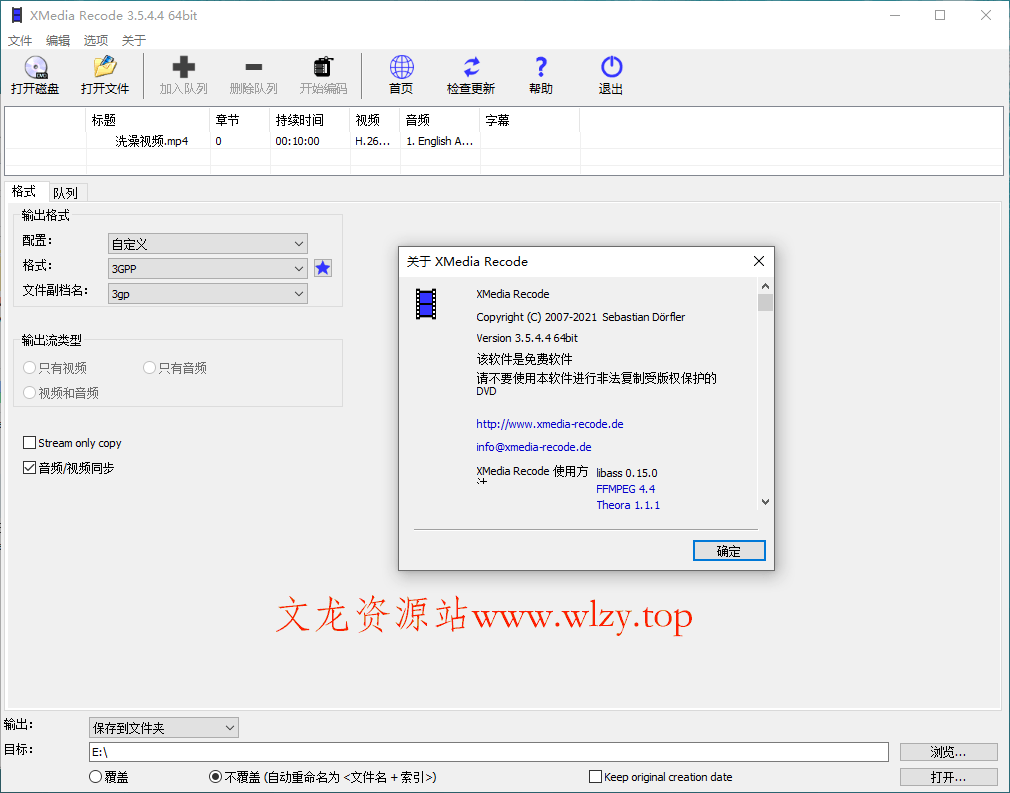Viewport: 1010px width, 793px height.
Task: Open the 选项 menu
Action: 95,40
